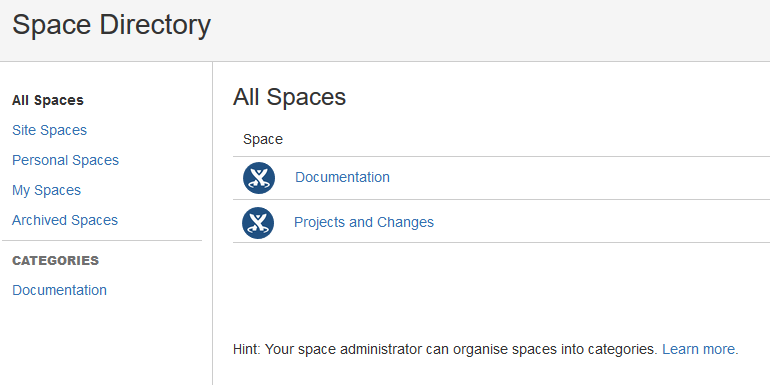Click the Projects and Changes space logo icon
This screenshot has height=385, width=770.
point(258,223)
